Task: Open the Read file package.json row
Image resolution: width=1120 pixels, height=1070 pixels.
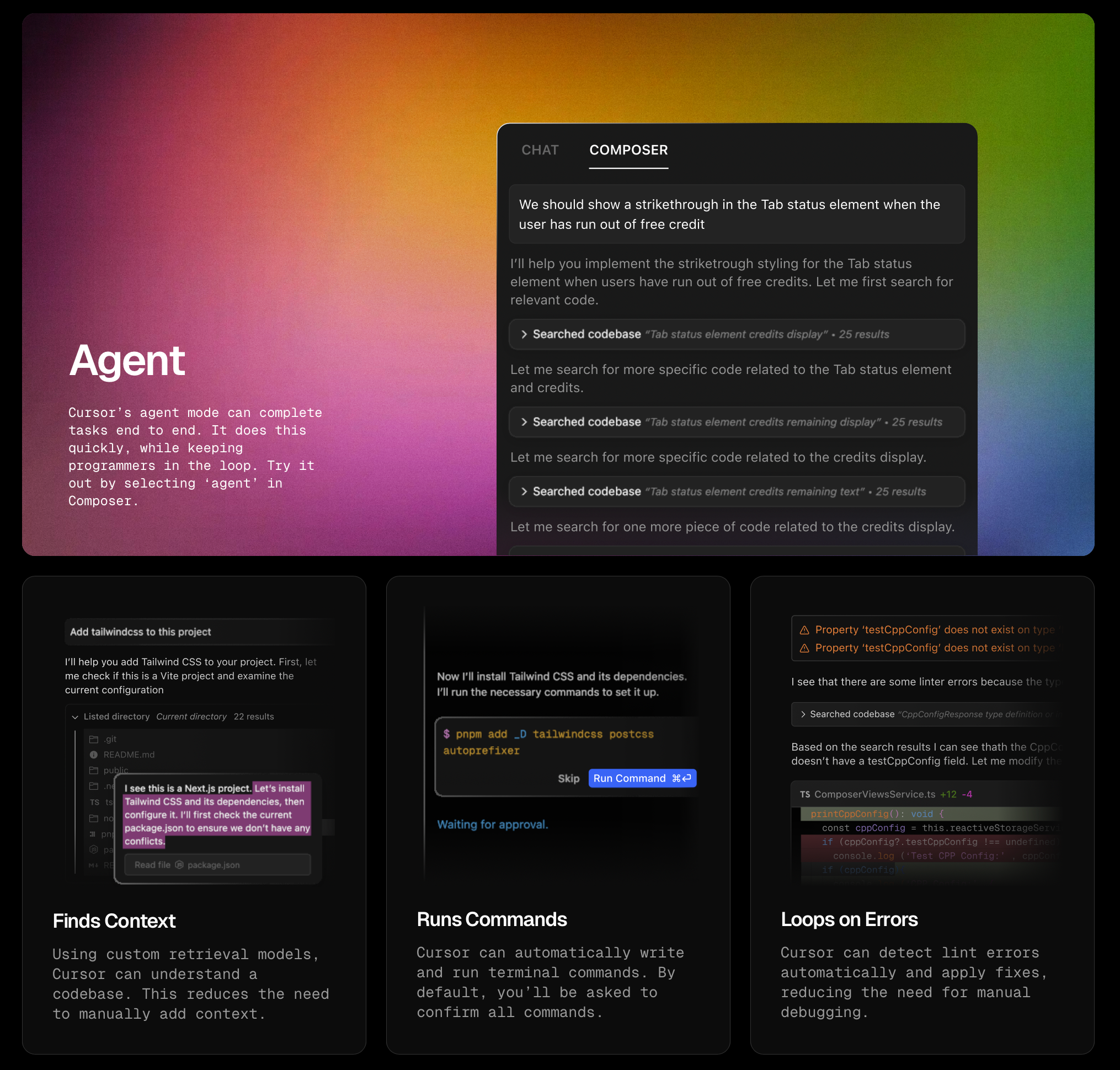Action: 217,865
